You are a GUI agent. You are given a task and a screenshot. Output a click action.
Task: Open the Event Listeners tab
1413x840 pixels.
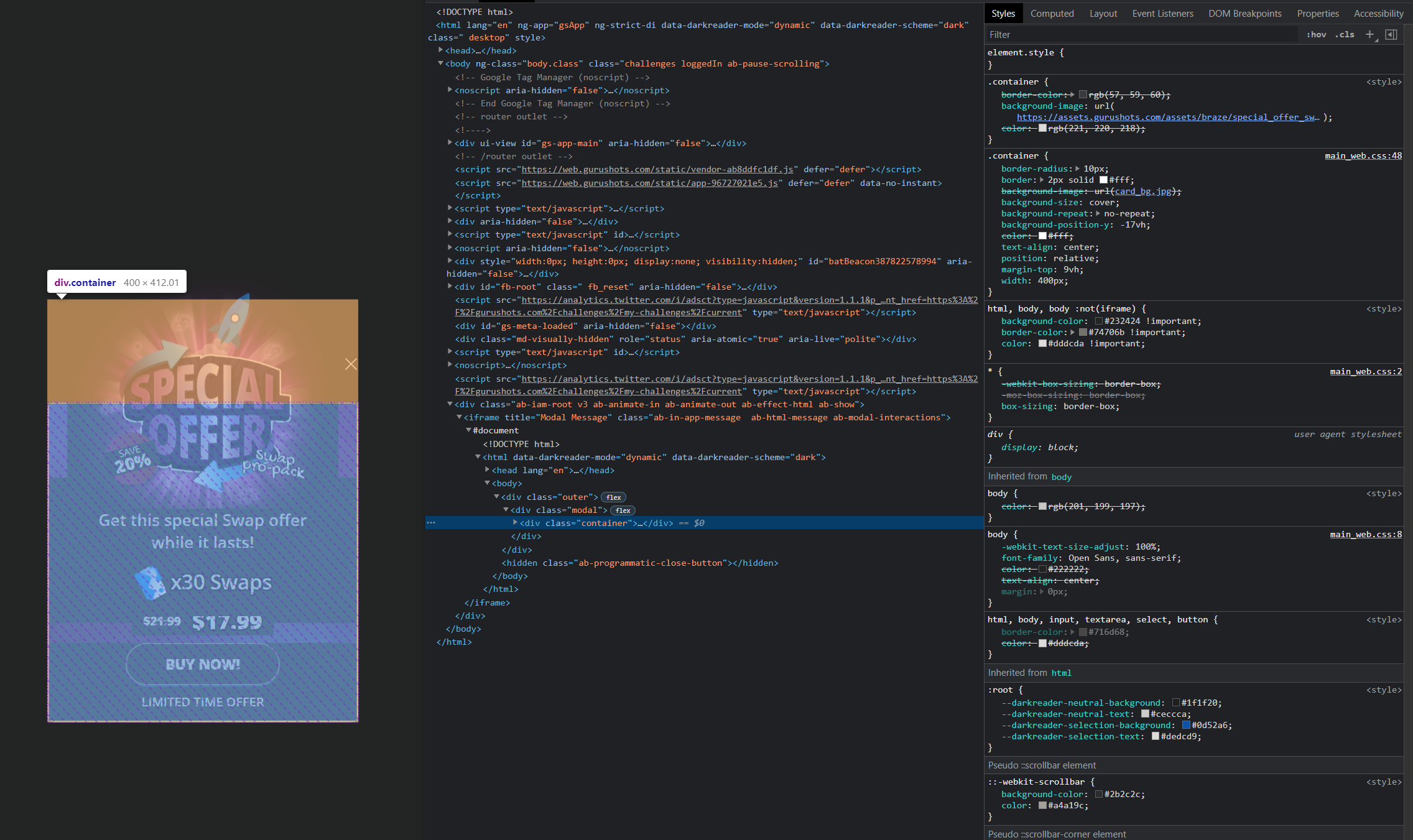[1162, 13]
